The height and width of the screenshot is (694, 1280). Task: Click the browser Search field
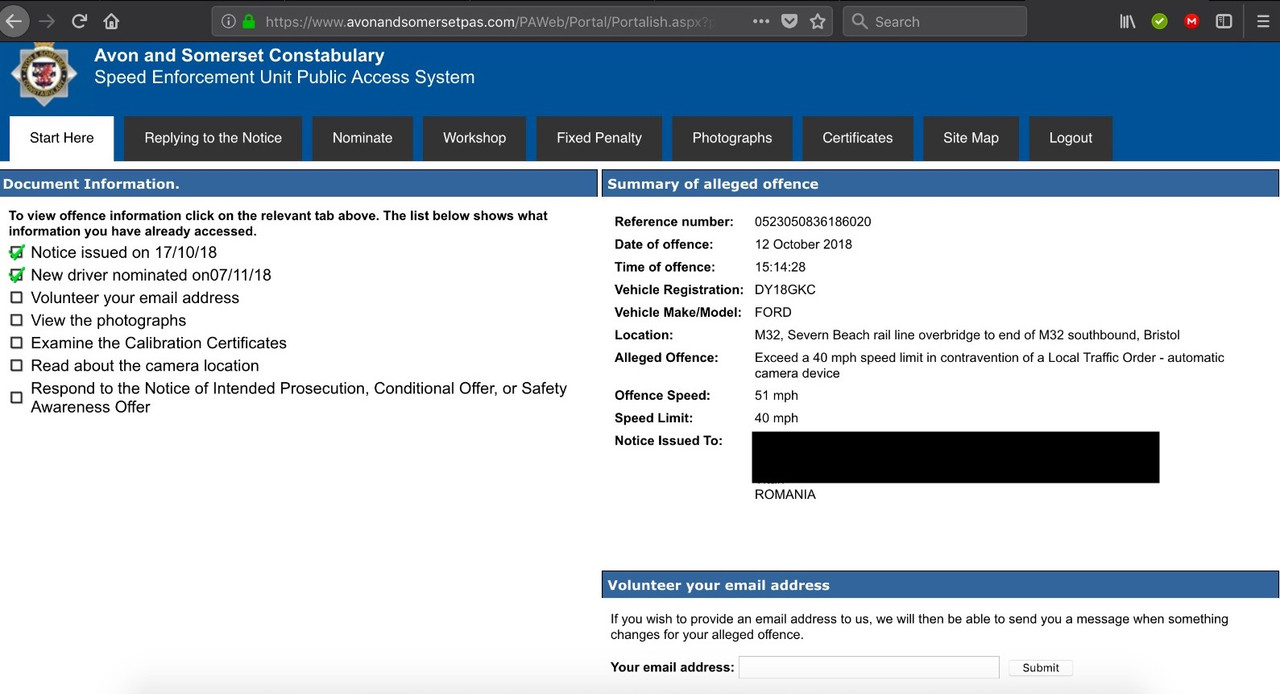click(x=935, y=21)
